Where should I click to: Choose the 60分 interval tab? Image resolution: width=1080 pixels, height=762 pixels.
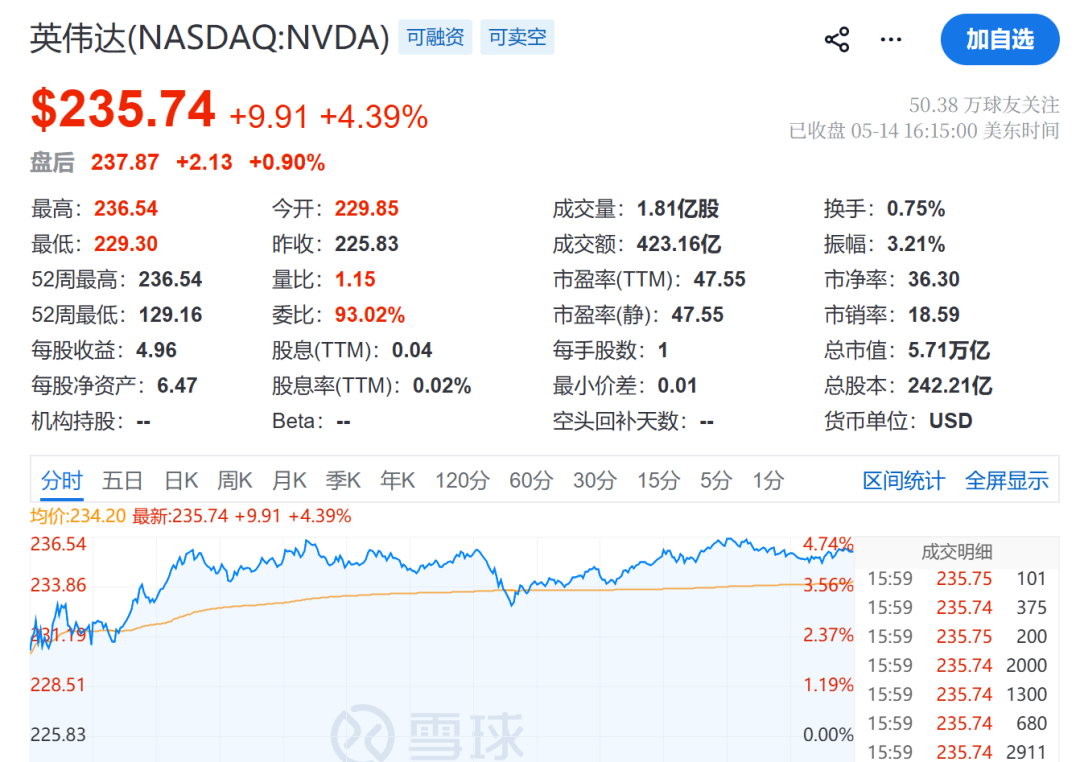tap(531, 480)
